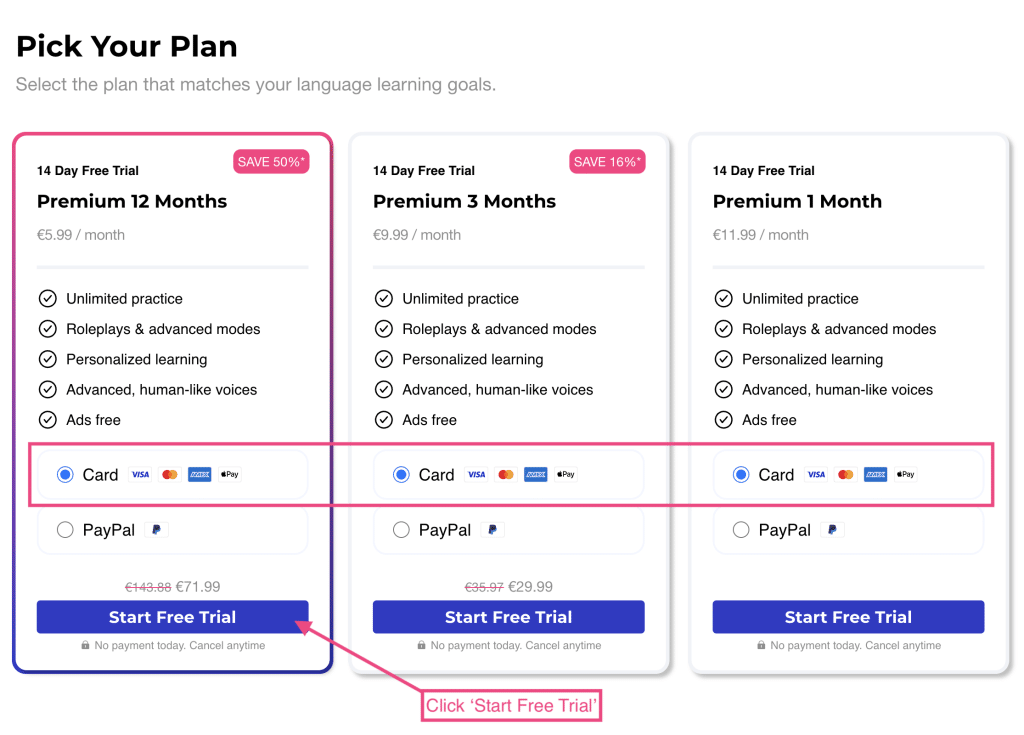Click the Premium 1 Month plan heading

[797, 201]
